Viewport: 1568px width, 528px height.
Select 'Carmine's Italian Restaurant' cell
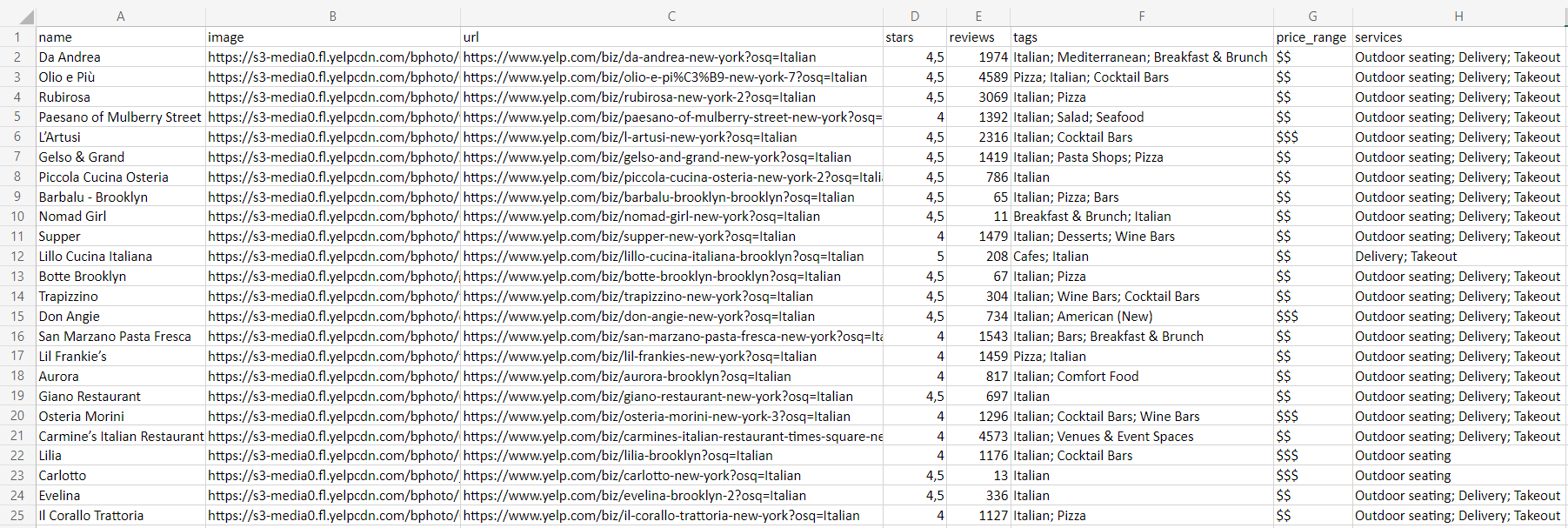click(120, 437)
